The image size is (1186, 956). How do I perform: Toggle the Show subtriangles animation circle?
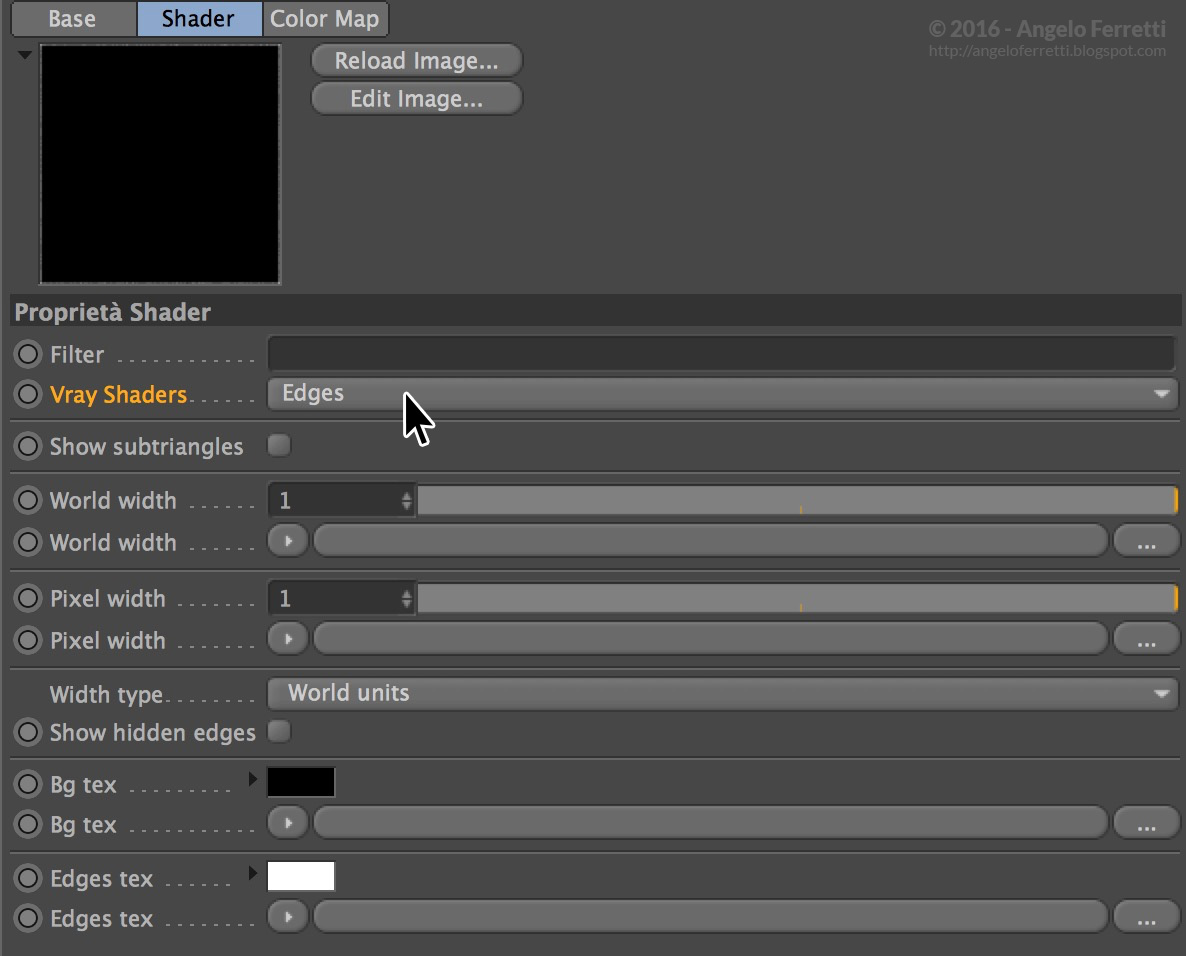pyautogui.click(x=28, y=446)
